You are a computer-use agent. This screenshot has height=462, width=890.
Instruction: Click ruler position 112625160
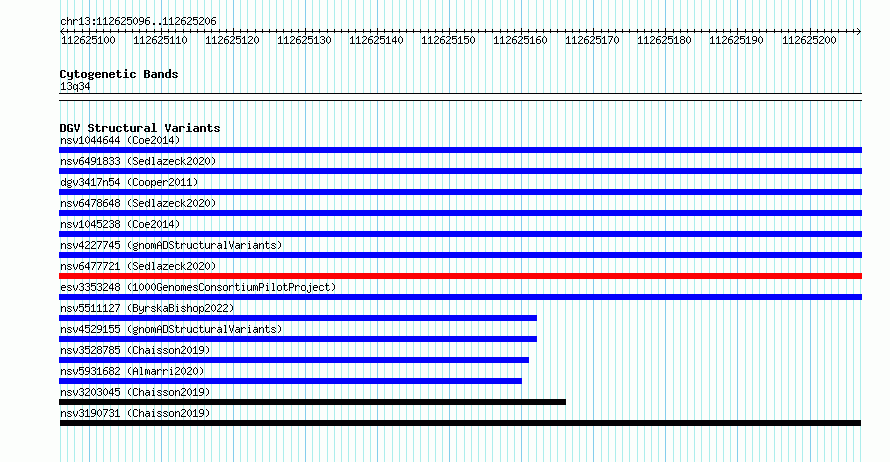click(x=520, y=40)
